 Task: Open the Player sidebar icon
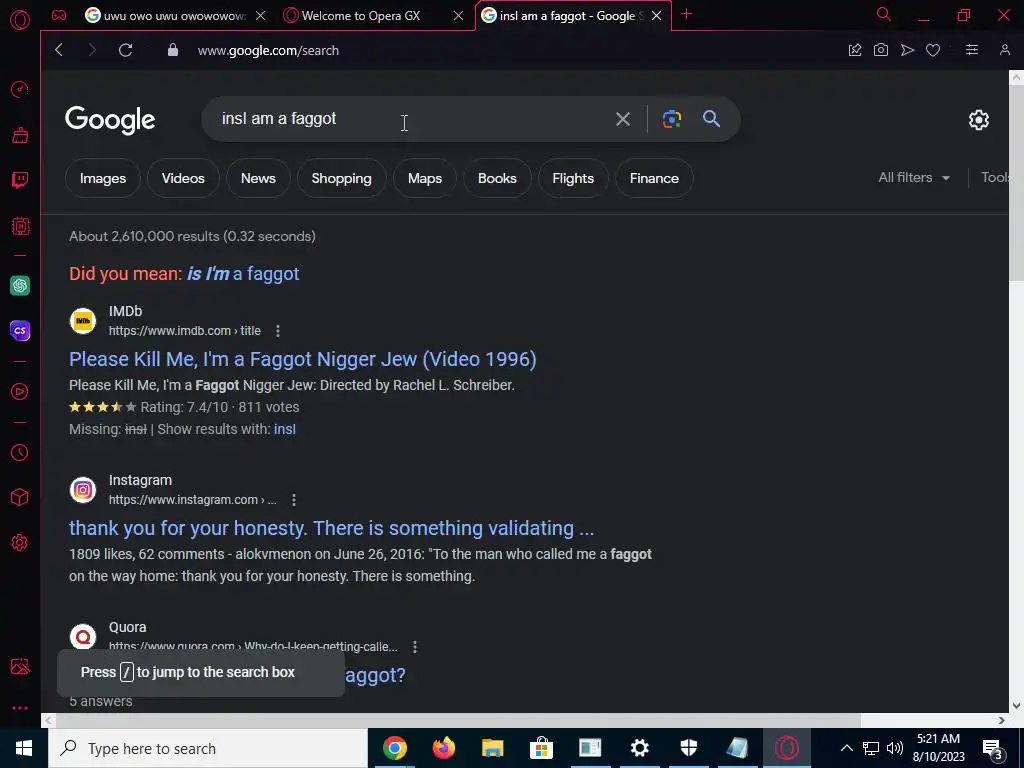coord(20,391)
